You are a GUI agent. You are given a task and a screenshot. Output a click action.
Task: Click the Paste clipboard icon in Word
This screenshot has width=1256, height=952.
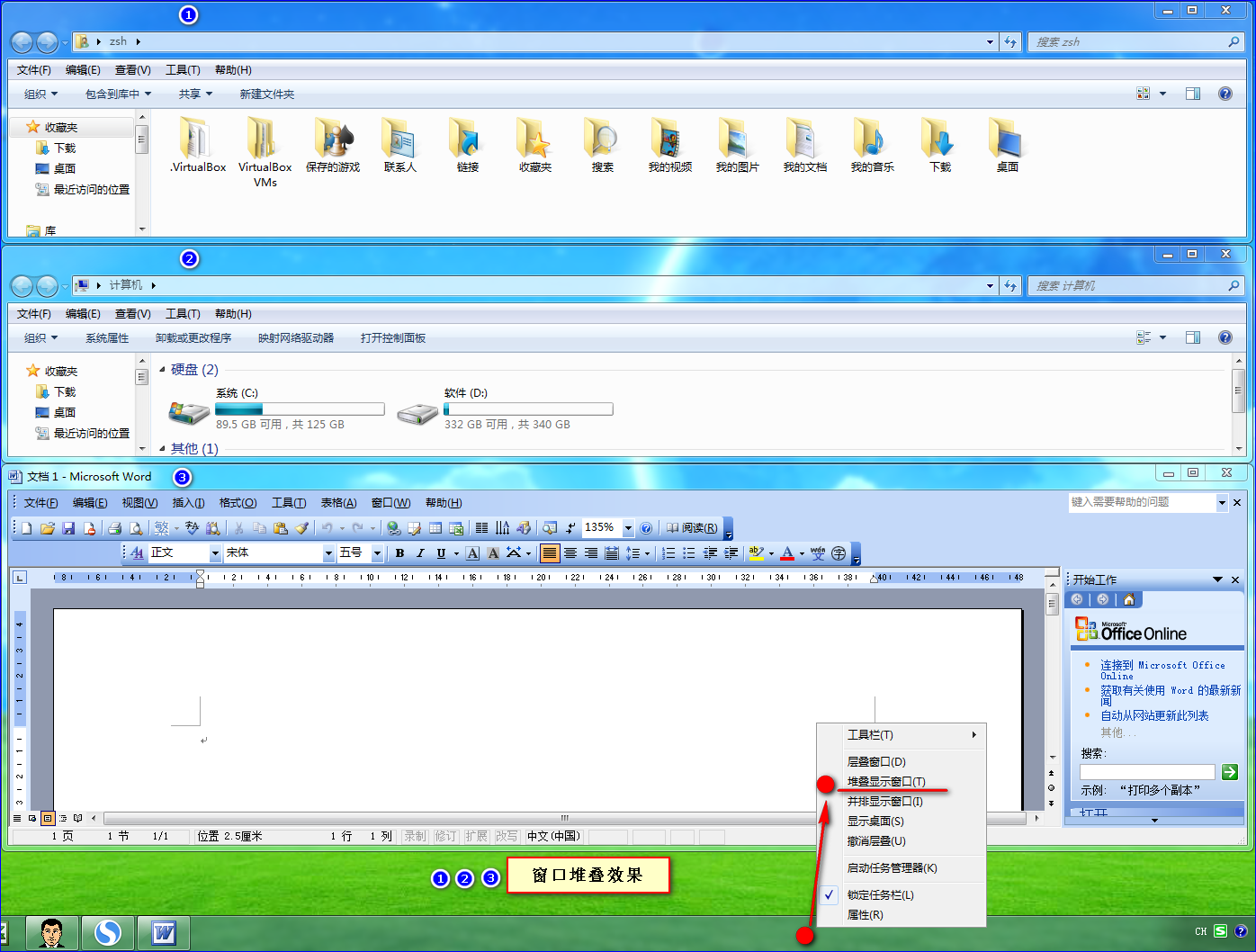click(x=280, y=528)
